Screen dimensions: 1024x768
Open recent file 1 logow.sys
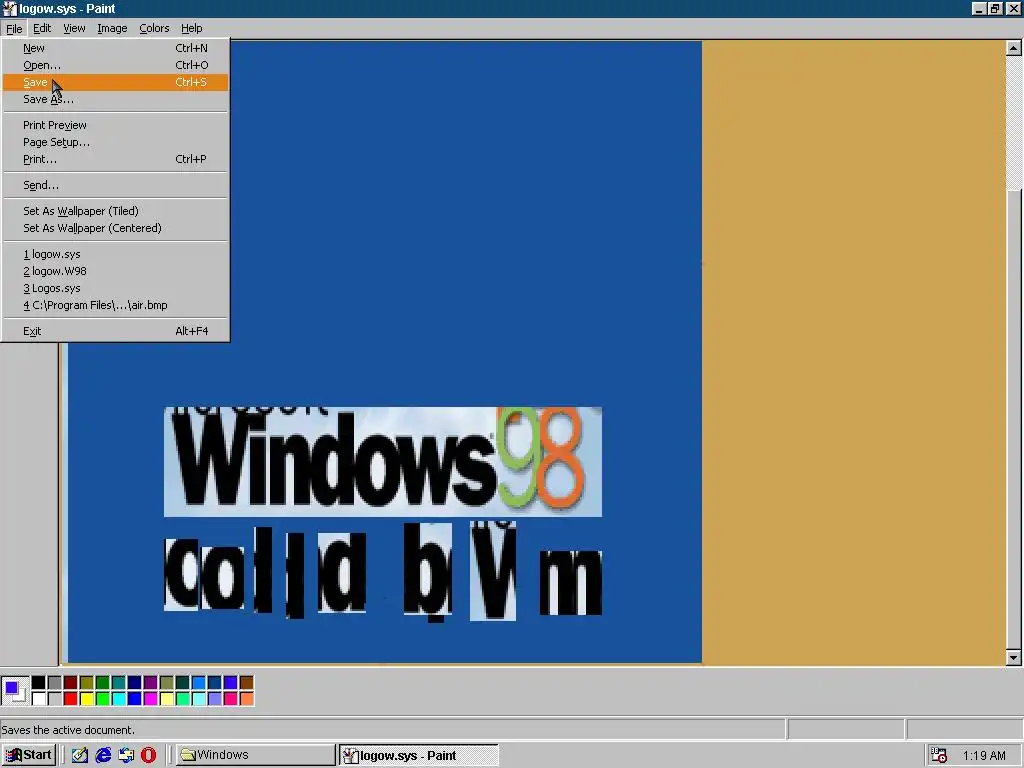116,253
